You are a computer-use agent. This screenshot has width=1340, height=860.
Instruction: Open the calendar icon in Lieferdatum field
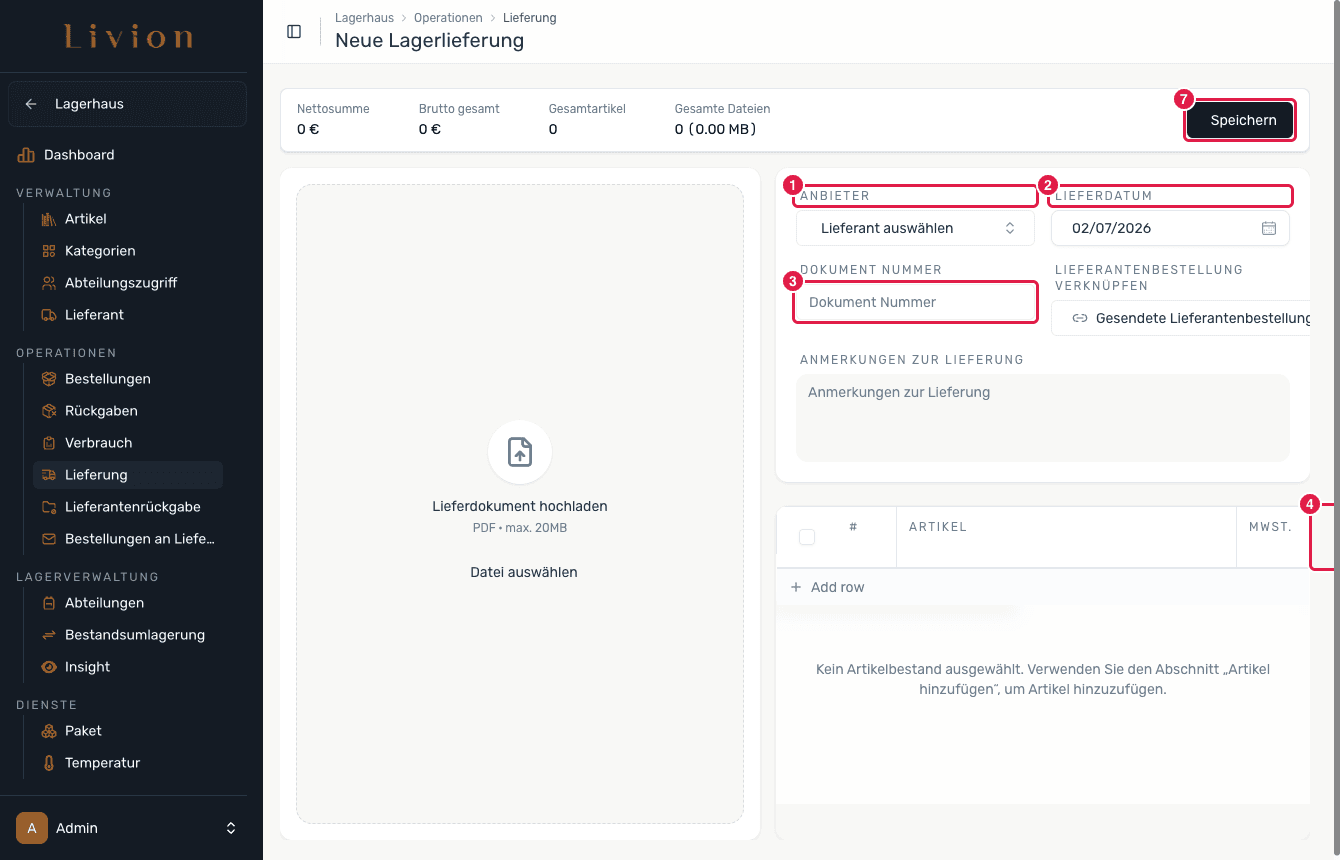point(1269,228)
